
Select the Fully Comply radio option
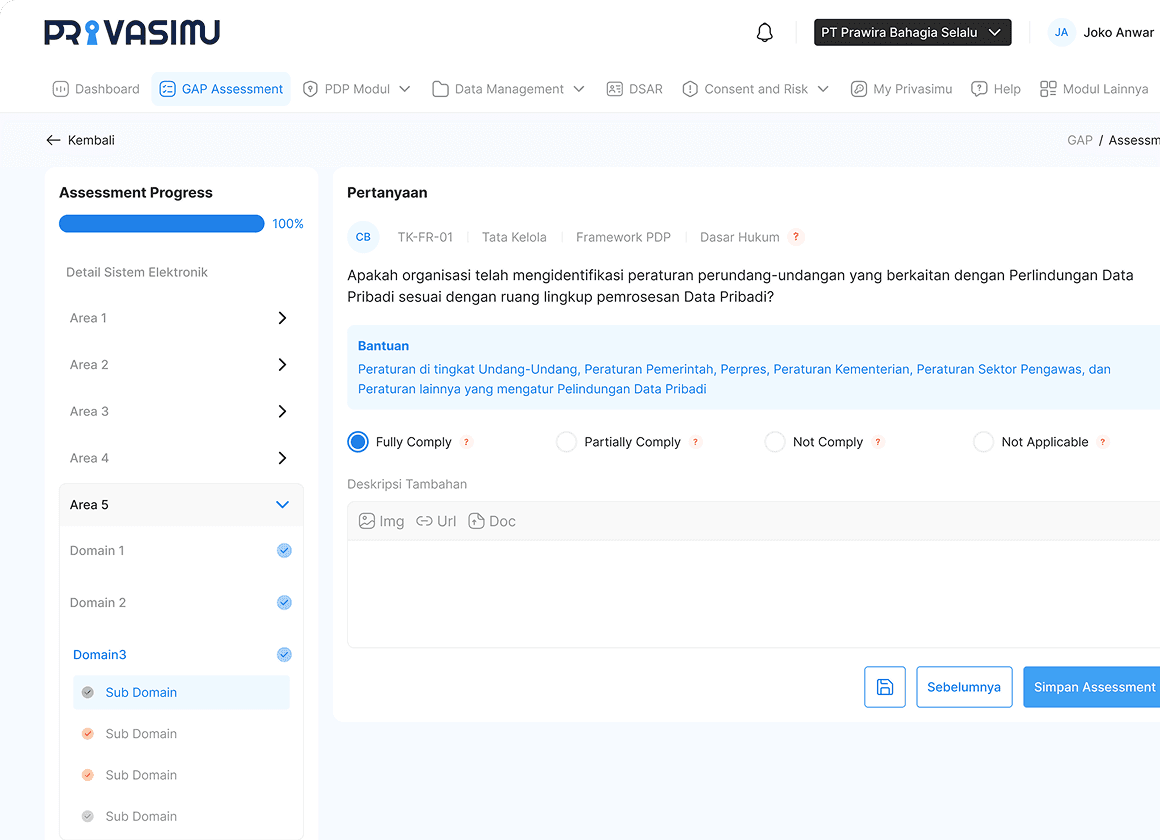click(x=358, y=442)
